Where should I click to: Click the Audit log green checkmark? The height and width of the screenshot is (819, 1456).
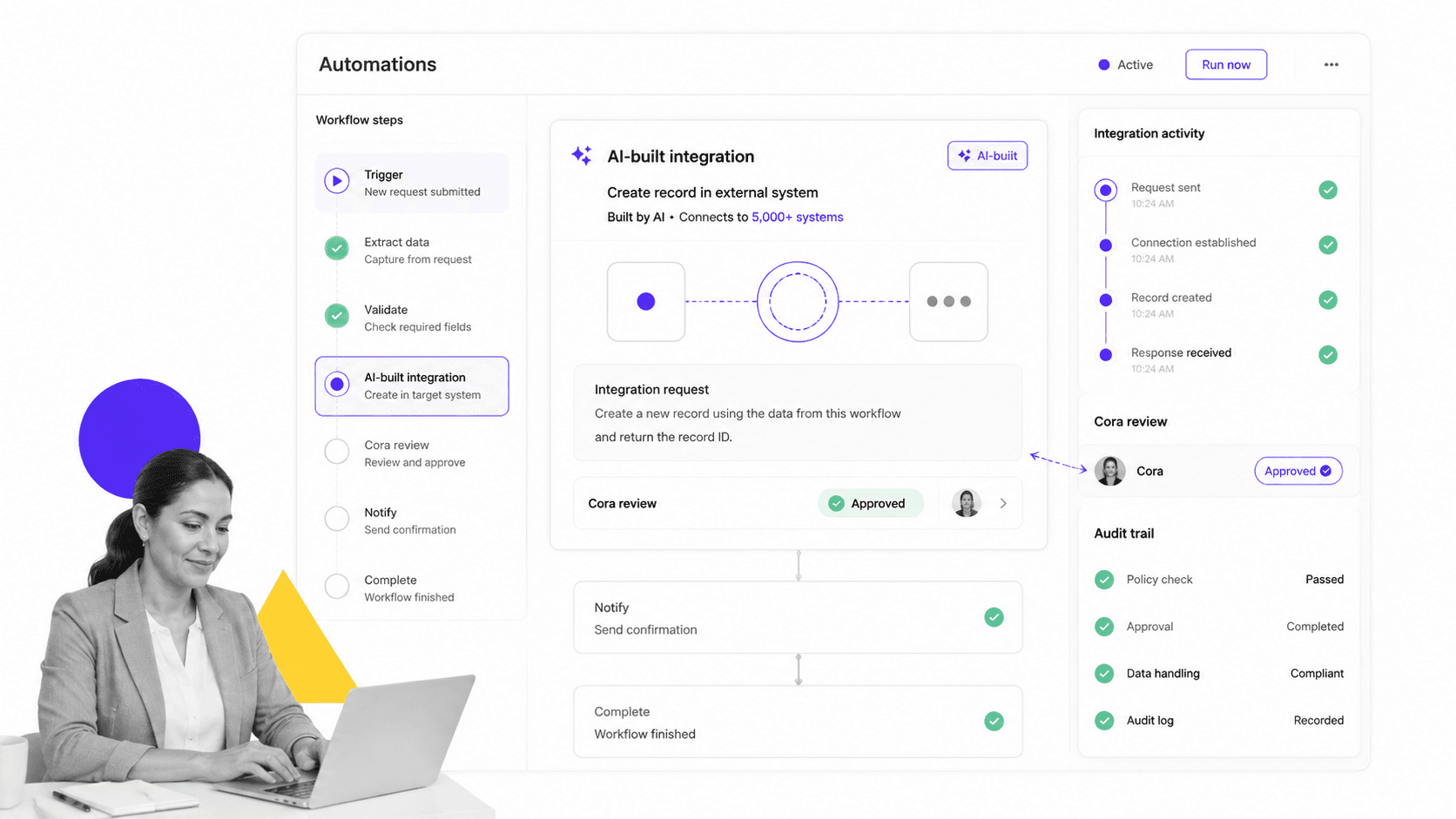click(1104, 721)
